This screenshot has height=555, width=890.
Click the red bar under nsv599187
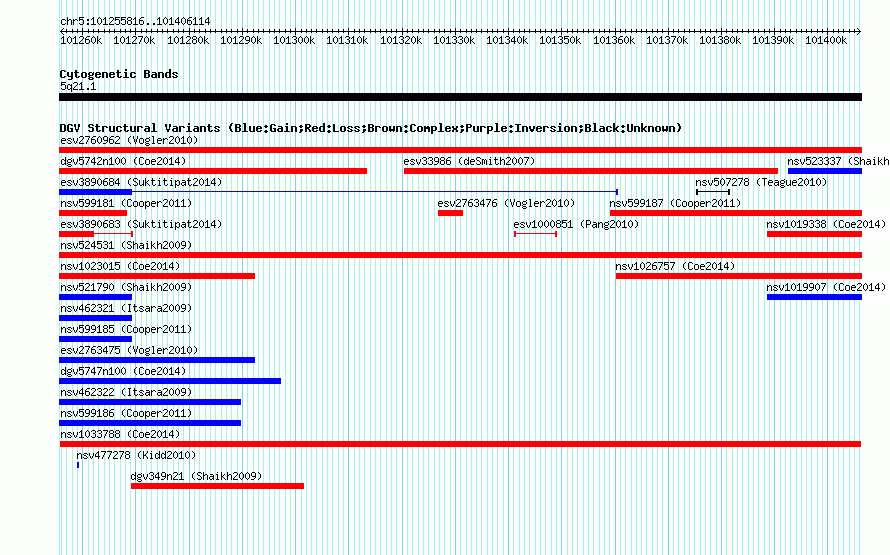(x=736, y=213)
